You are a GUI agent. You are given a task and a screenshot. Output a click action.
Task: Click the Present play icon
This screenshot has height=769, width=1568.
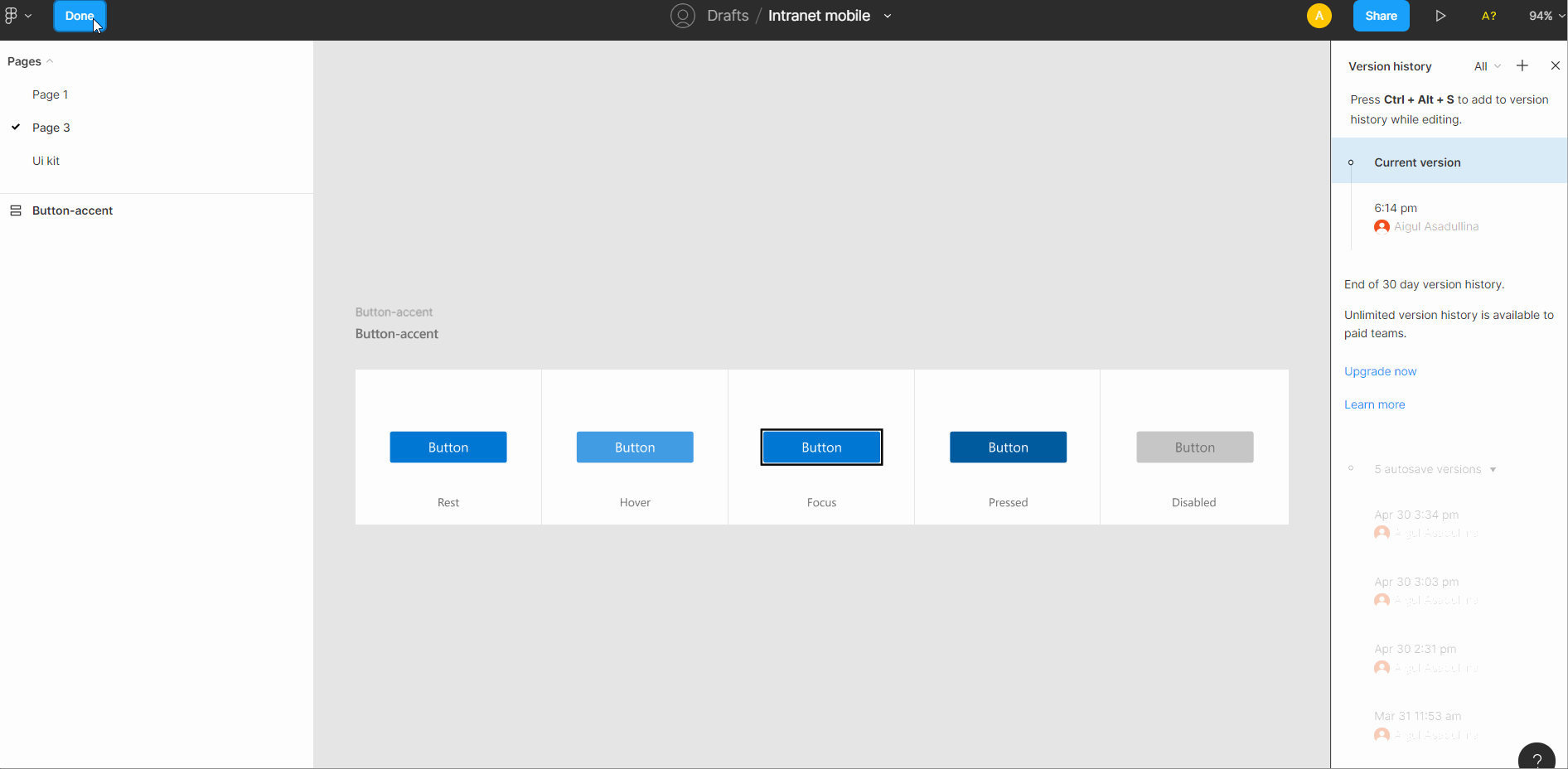tap(1440, 16)
